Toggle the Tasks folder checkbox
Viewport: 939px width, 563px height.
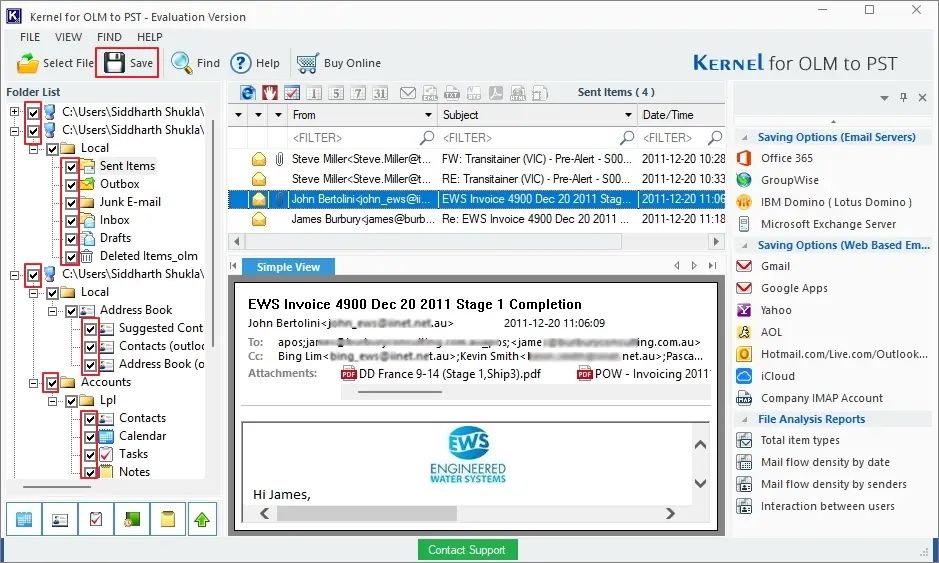click(x=90, y=455)
